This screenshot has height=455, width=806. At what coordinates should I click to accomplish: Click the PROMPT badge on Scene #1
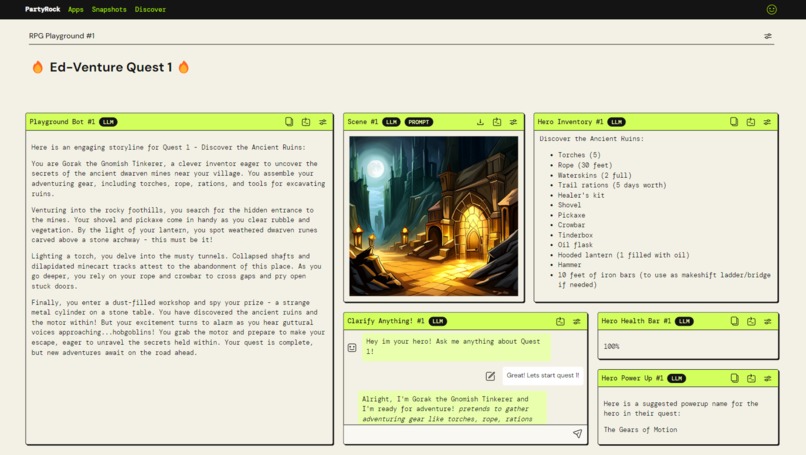(x=419, y=122)
